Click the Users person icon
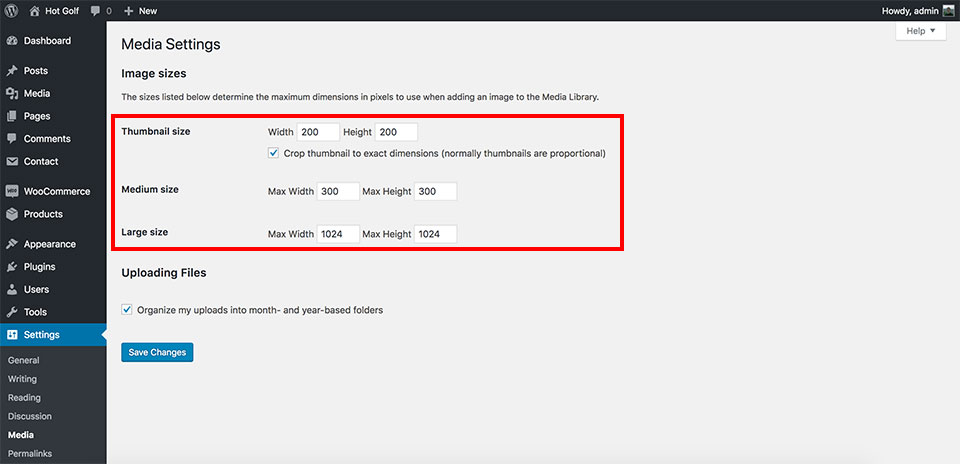The width and height of the screenshot is (960, 464). click(12, 290)
